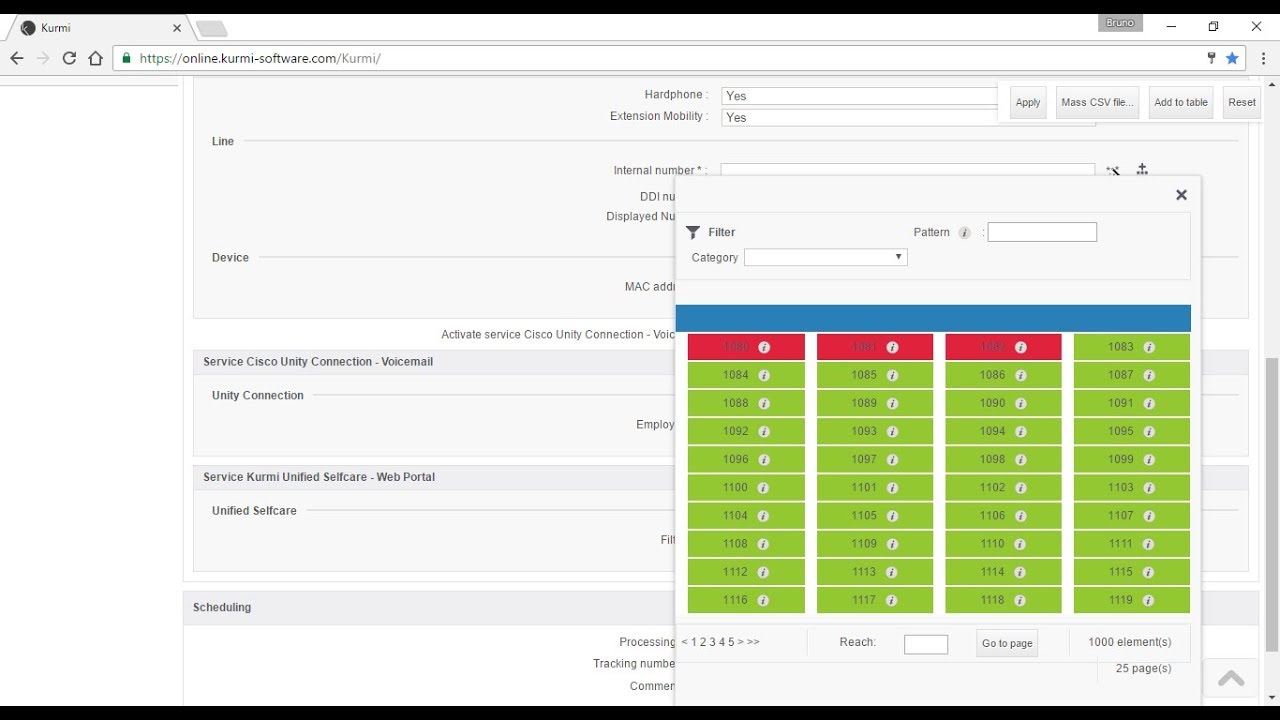Click the Bruno profile button
The width and height of the screenshot is (1280, 720).
pyautogui.click(x=1120, y=24)
